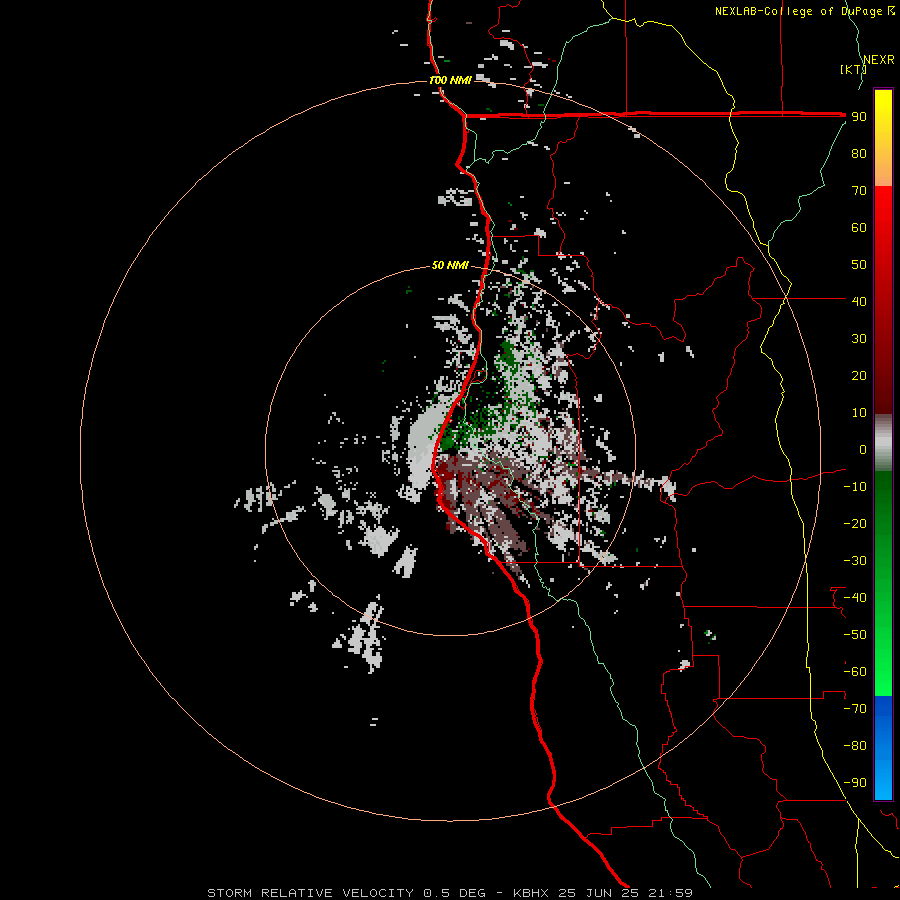Click the STORM RELATIVE VELOCITY caption text
Viewport: 900px width, 900px height.
coord(311,893)
